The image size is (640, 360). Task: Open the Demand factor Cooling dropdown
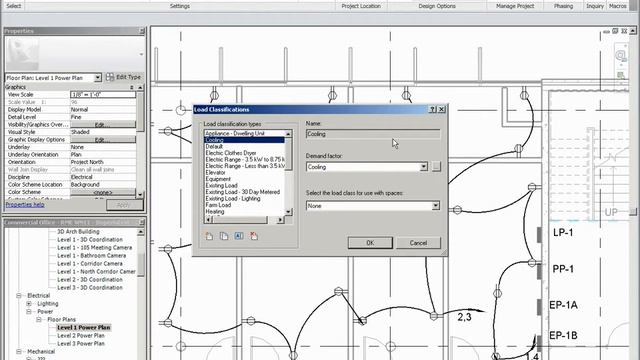point(424,167)
